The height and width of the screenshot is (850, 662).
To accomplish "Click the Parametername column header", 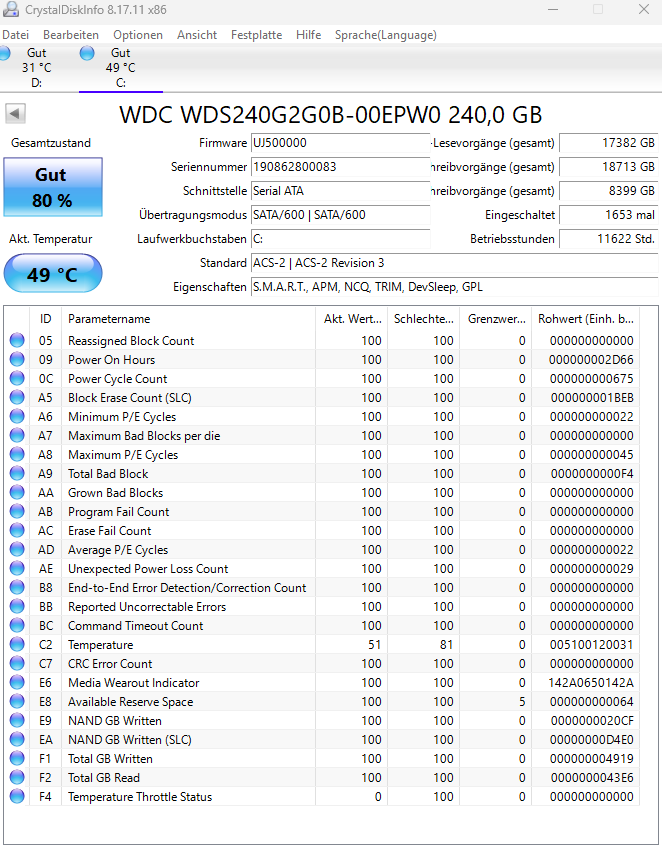I will click(x=189, y=319).
